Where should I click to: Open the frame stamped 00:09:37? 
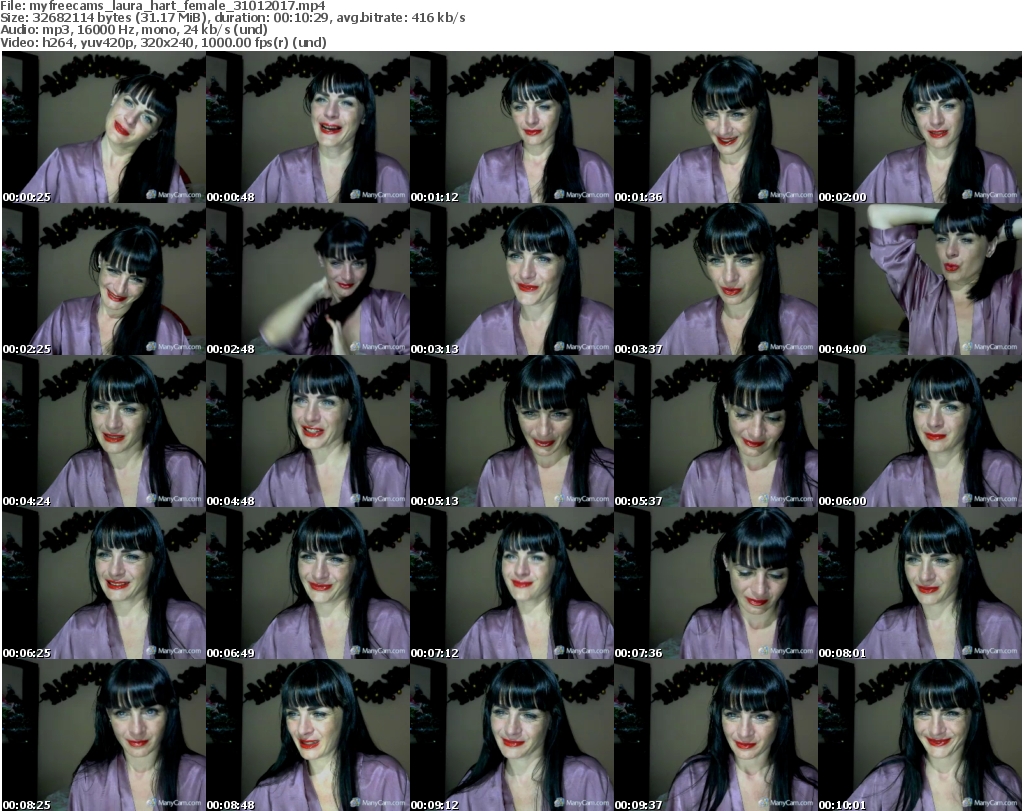click(716, 735)
